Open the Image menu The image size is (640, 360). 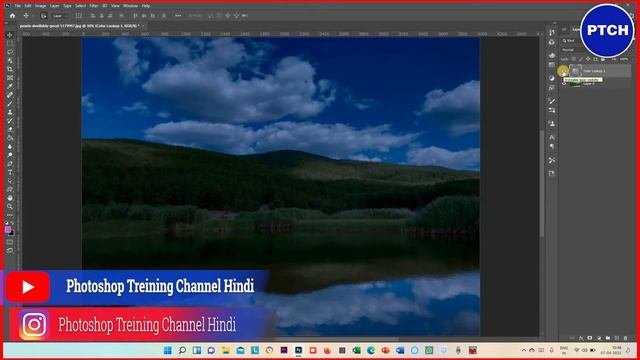click(x=40, y=6)
